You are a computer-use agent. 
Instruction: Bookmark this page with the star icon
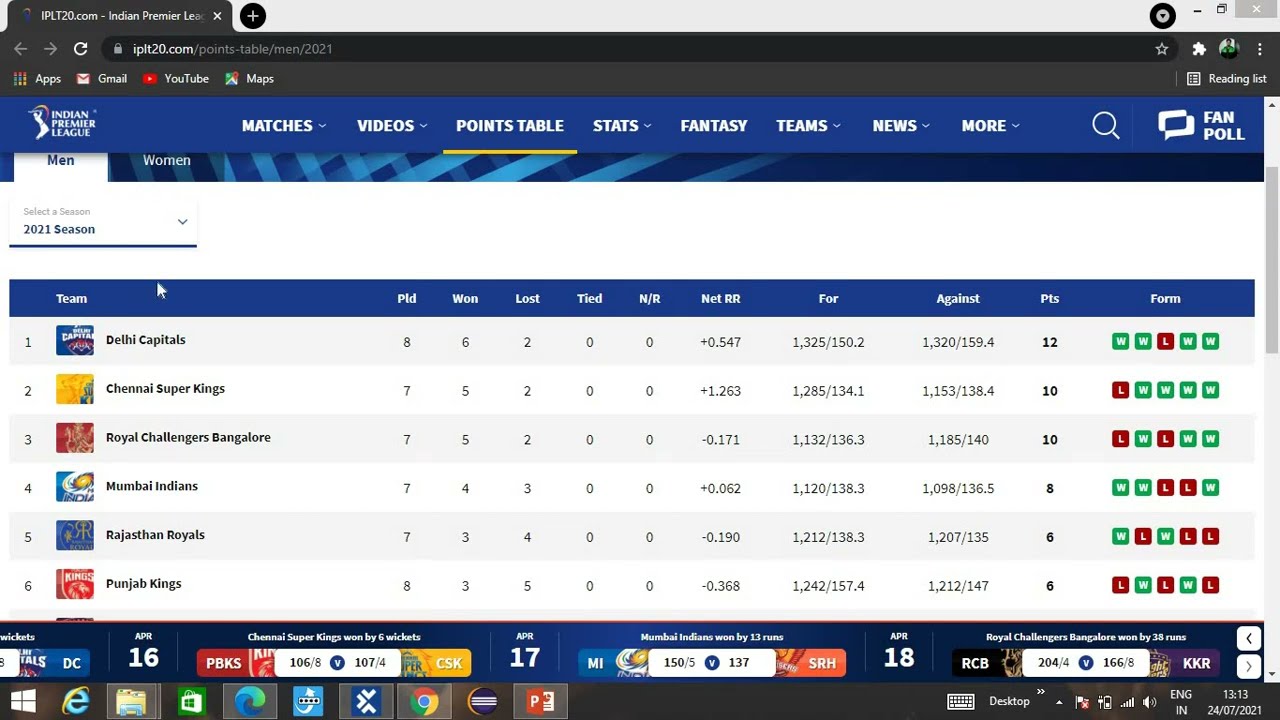1162,48
